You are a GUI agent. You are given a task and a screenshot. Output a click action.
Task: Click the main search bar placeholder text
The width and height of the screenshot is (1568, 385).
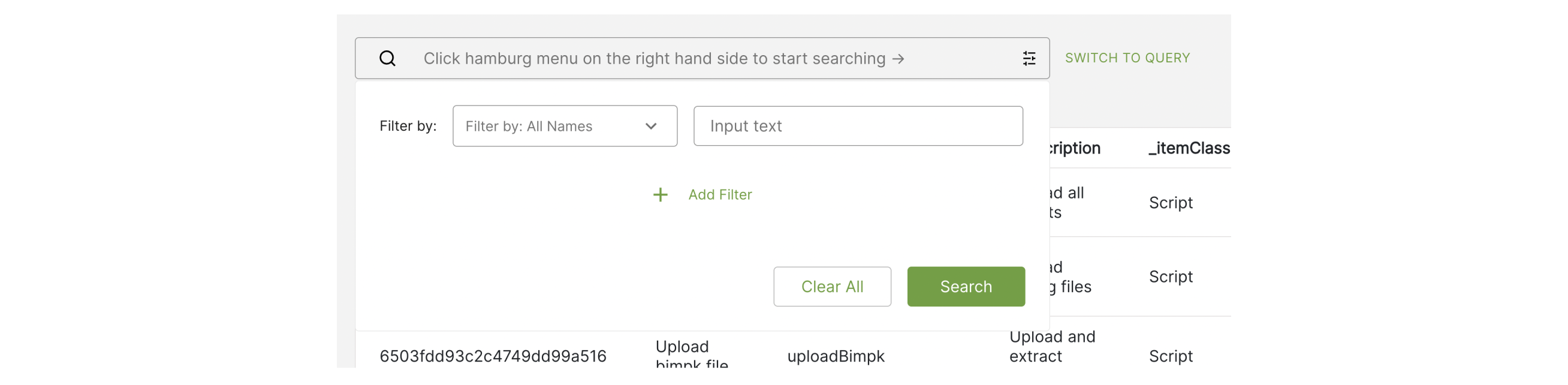coord(655,59)
